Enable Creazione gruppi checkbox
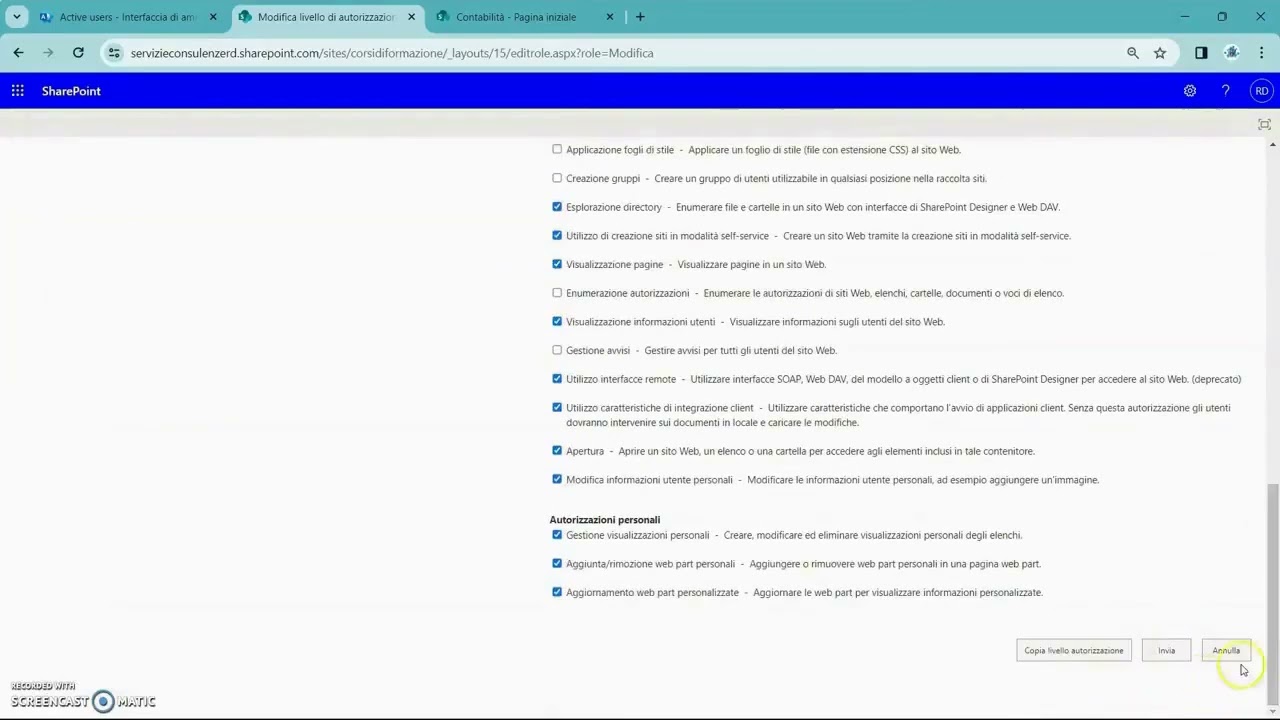 pos(557,178)
